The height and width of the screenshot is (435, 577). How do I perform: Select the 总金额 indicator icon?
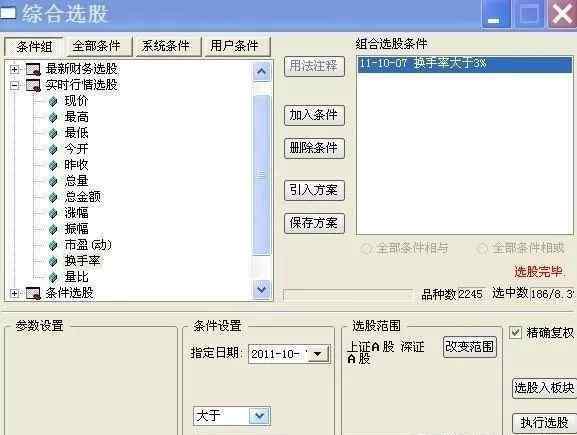tap(53, 197)
